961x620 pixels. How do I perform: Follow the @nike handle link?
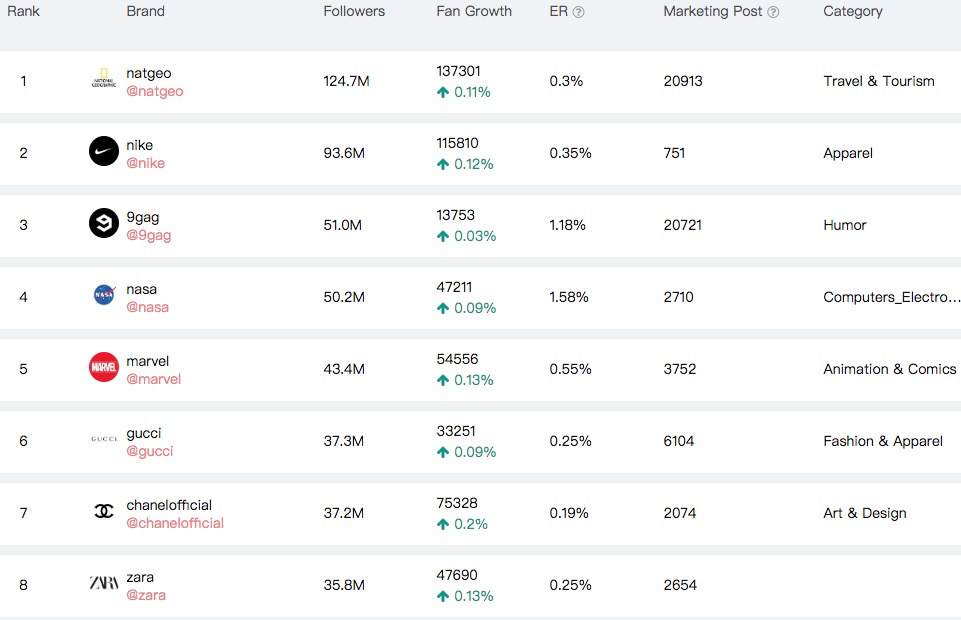tap(145, 164)
